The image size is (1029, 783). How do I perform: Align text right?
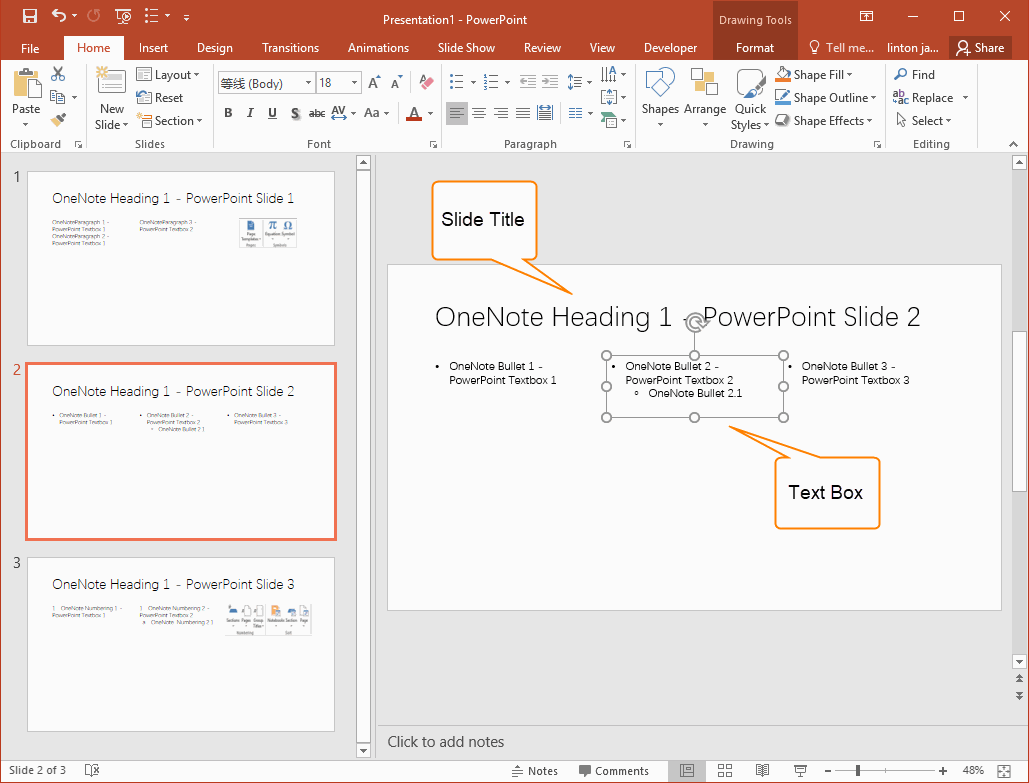pyautogui.click(x=501, y=114)
